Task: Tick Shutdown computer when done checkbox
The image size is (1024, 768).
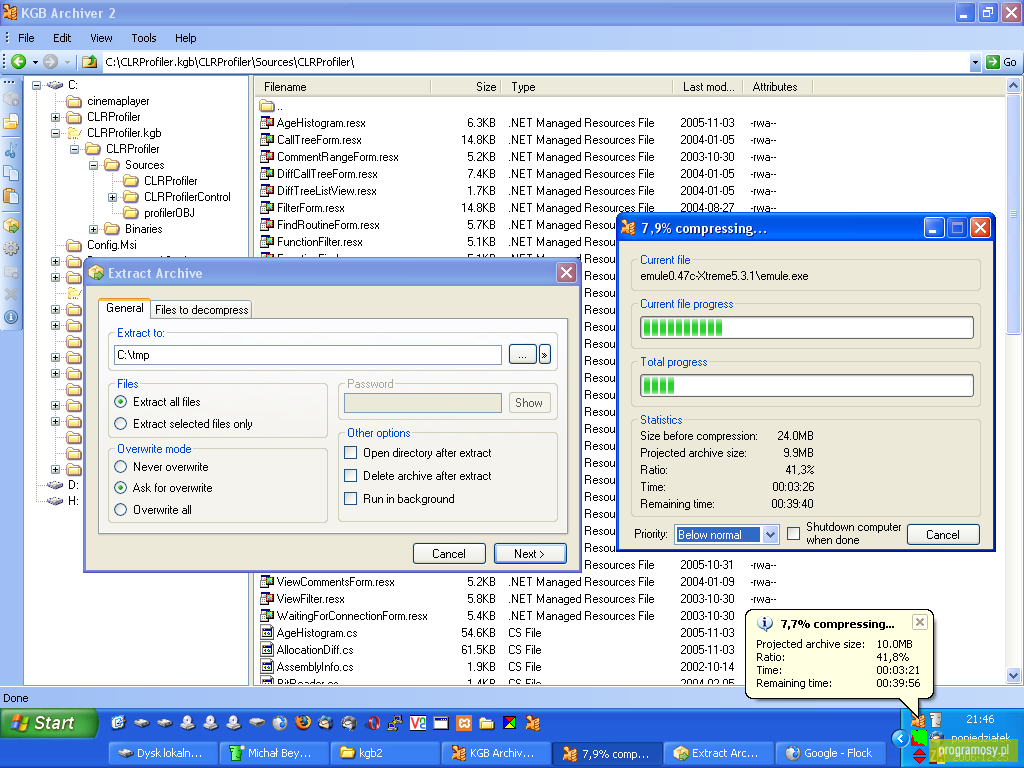Action: coord(793,534)
